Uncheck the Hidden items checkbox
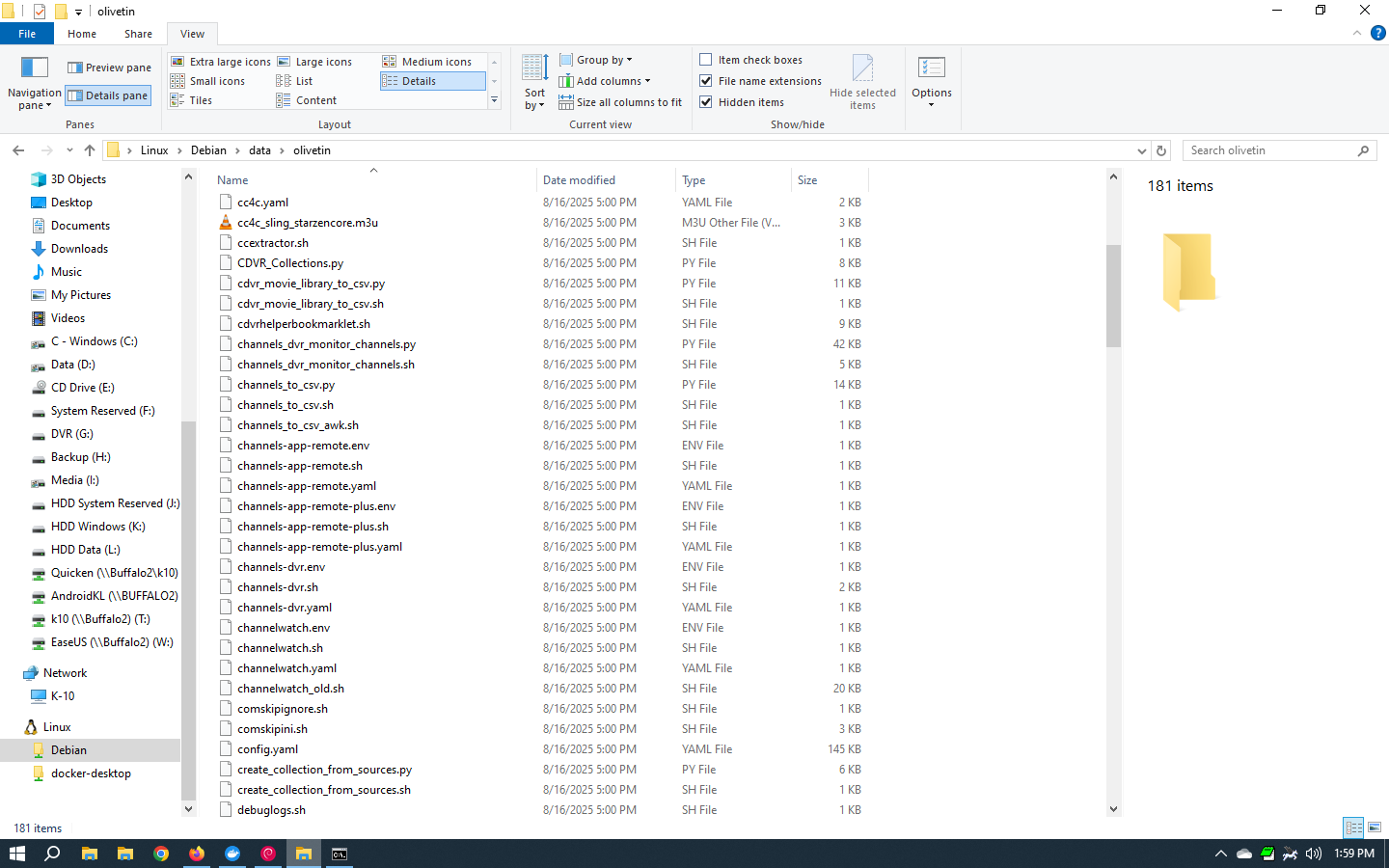 tap(706, 102)
